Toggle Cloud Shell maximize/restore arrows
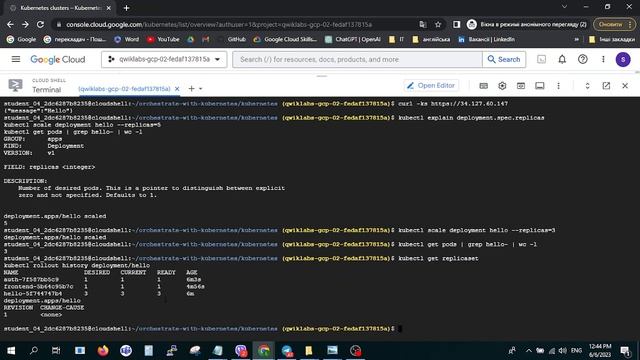 click(587, 86)
